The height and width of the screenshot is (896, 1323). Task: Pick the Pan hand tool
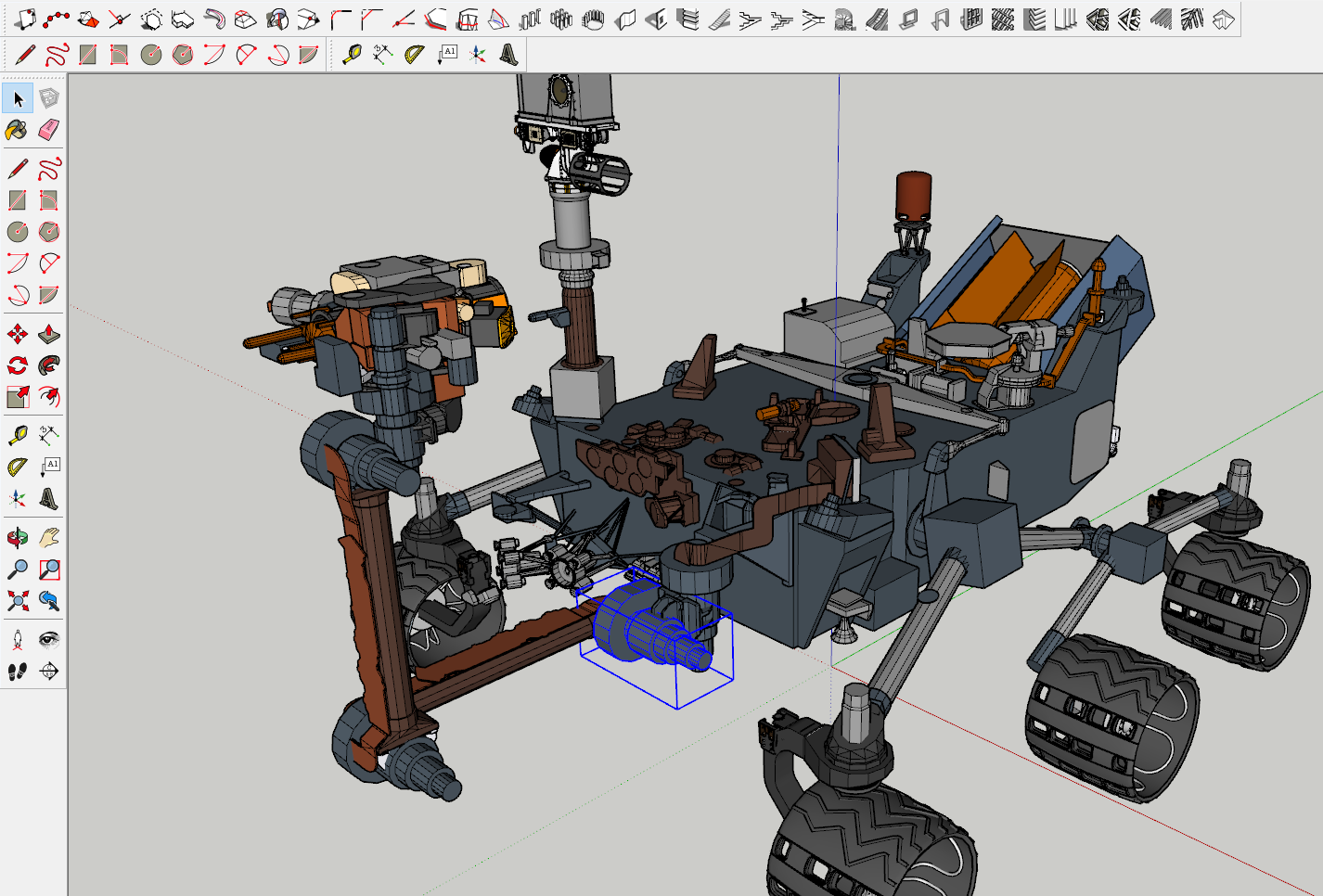(x=49, y=537)
